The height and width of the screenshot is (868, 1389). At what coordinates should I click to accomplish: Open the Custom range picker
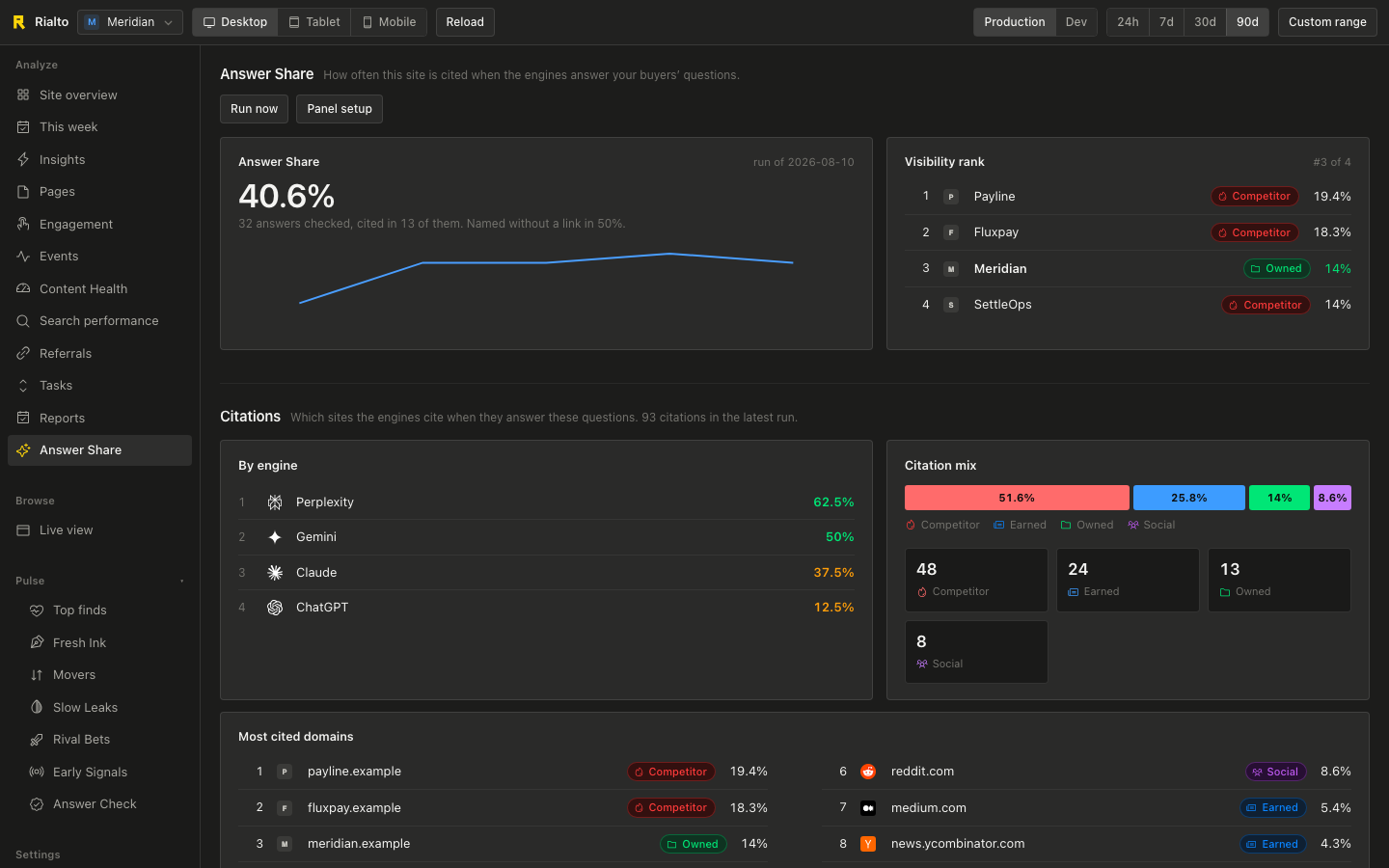(1327, 22)
